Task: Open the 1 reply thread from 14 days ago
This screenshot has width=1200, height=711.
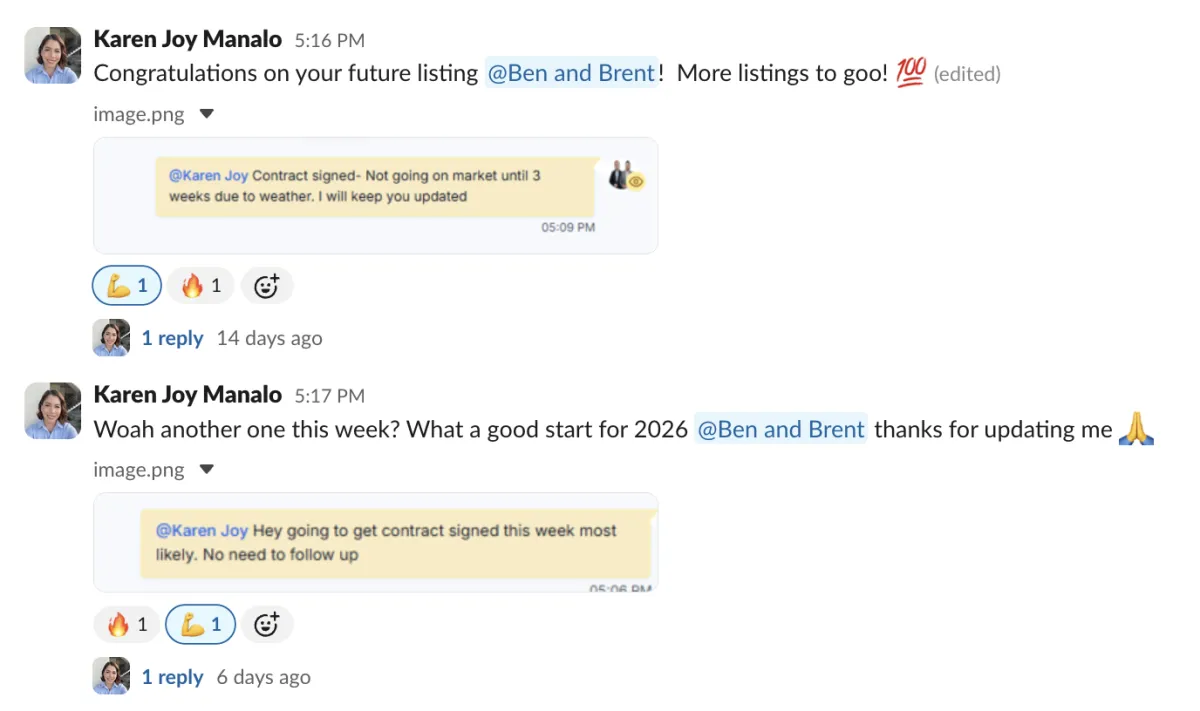Action: 172,338
